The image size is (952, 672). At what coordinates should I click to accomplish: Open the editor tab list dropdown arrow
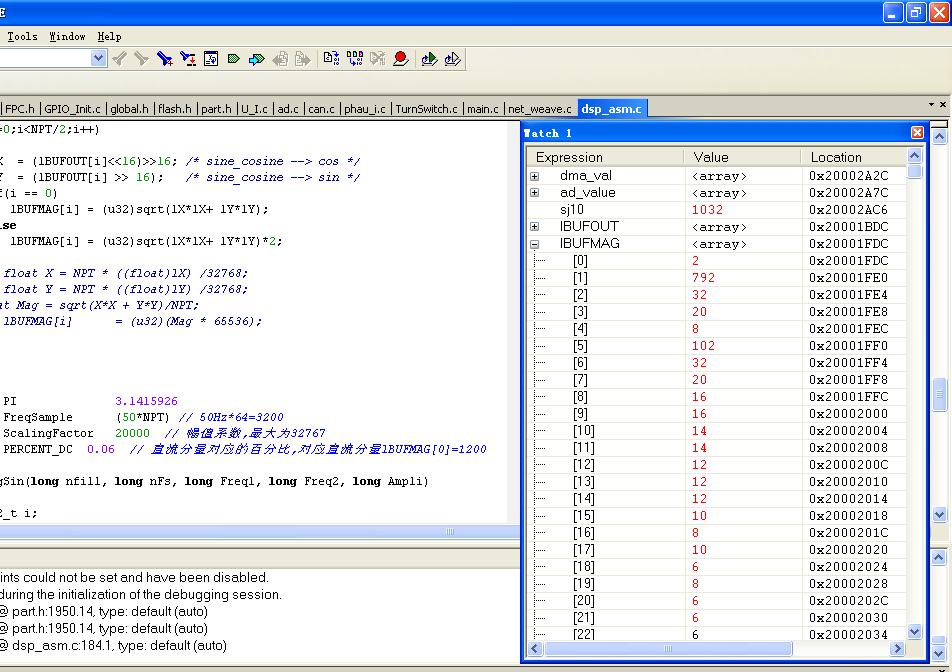pos(931,104)
